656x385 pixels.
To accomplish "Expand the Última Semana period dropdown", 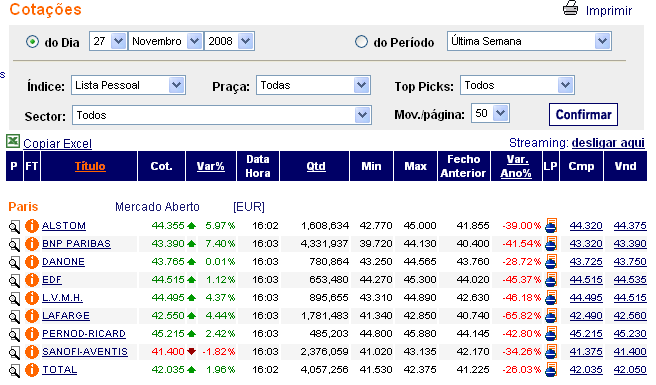I will (x=529, y=41).
